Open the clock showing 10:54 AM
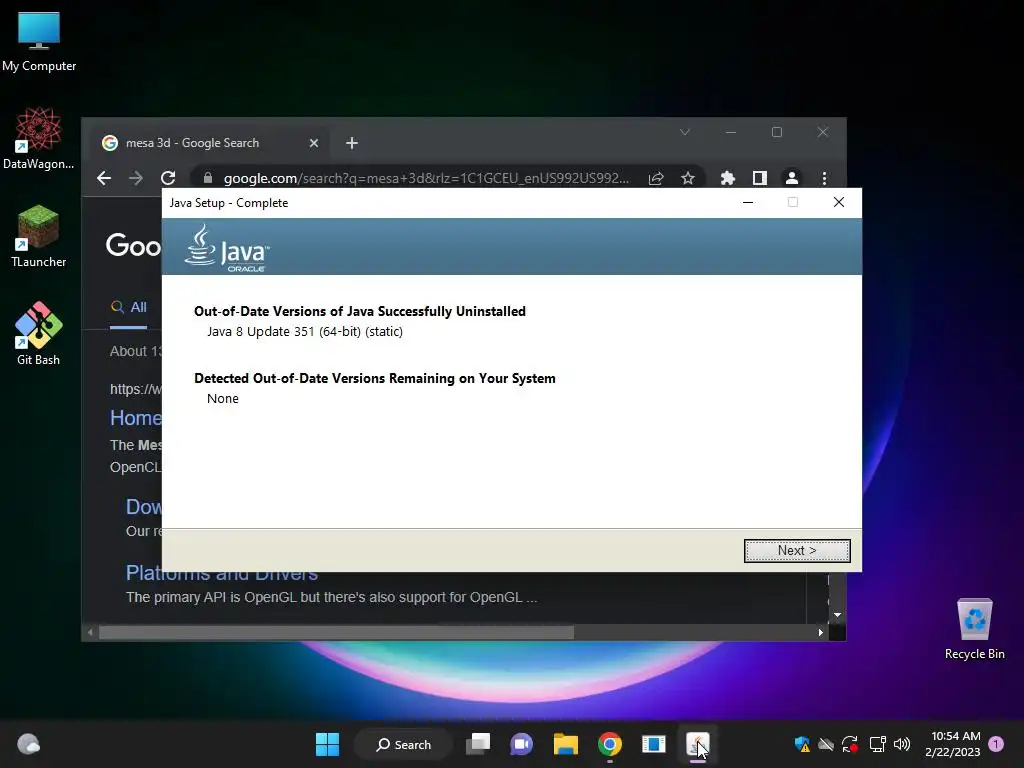The width and height of the screenshot is (1024, 768). coord(952,744)
